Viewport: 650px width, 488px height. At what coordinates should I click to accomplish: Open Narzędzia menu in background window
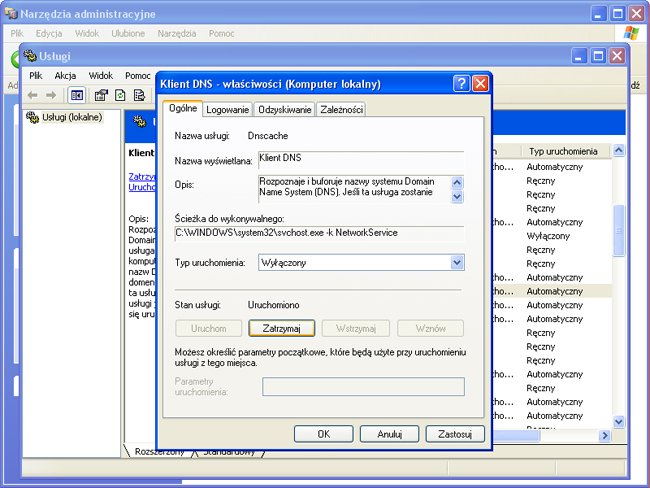[177, 33]
